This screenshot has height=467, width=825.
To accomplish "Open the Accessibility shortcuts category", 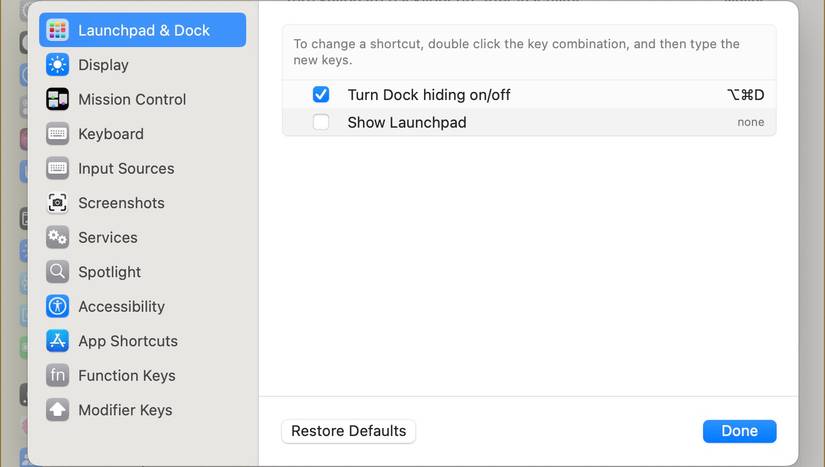I will pos(121,306).
